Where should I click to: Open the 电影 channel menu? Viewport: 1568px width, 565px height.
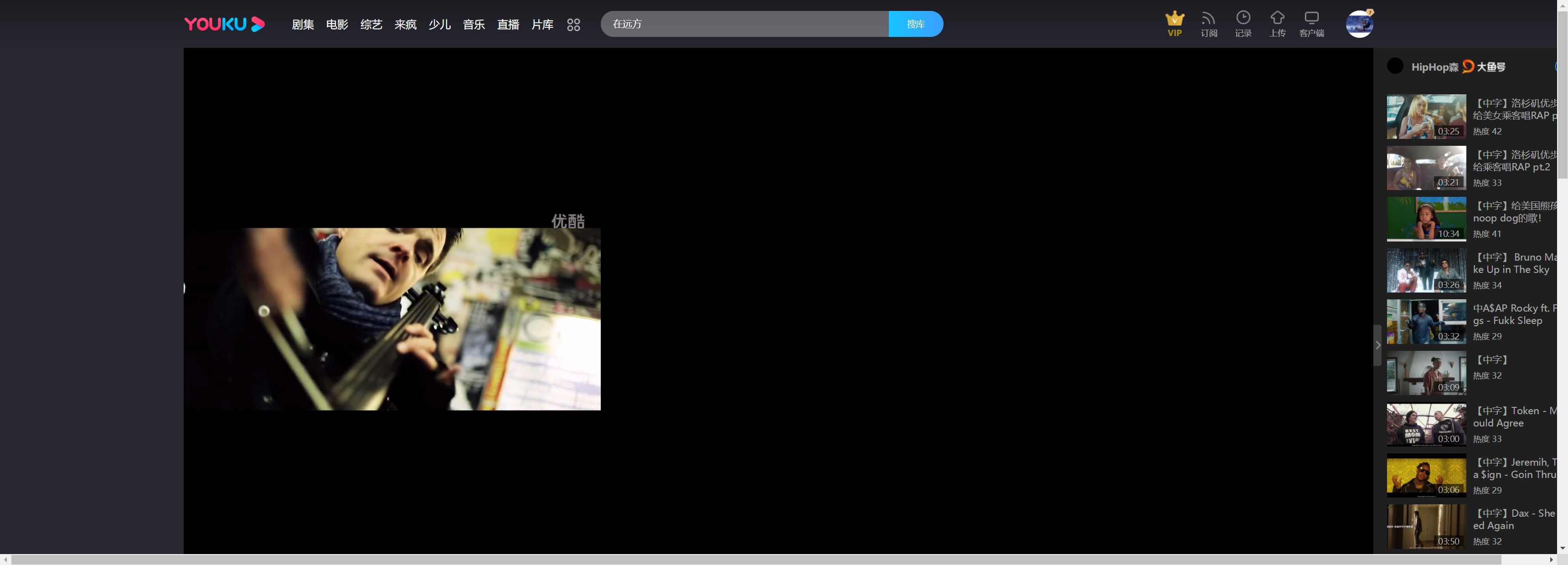click(x=336, y=24)
